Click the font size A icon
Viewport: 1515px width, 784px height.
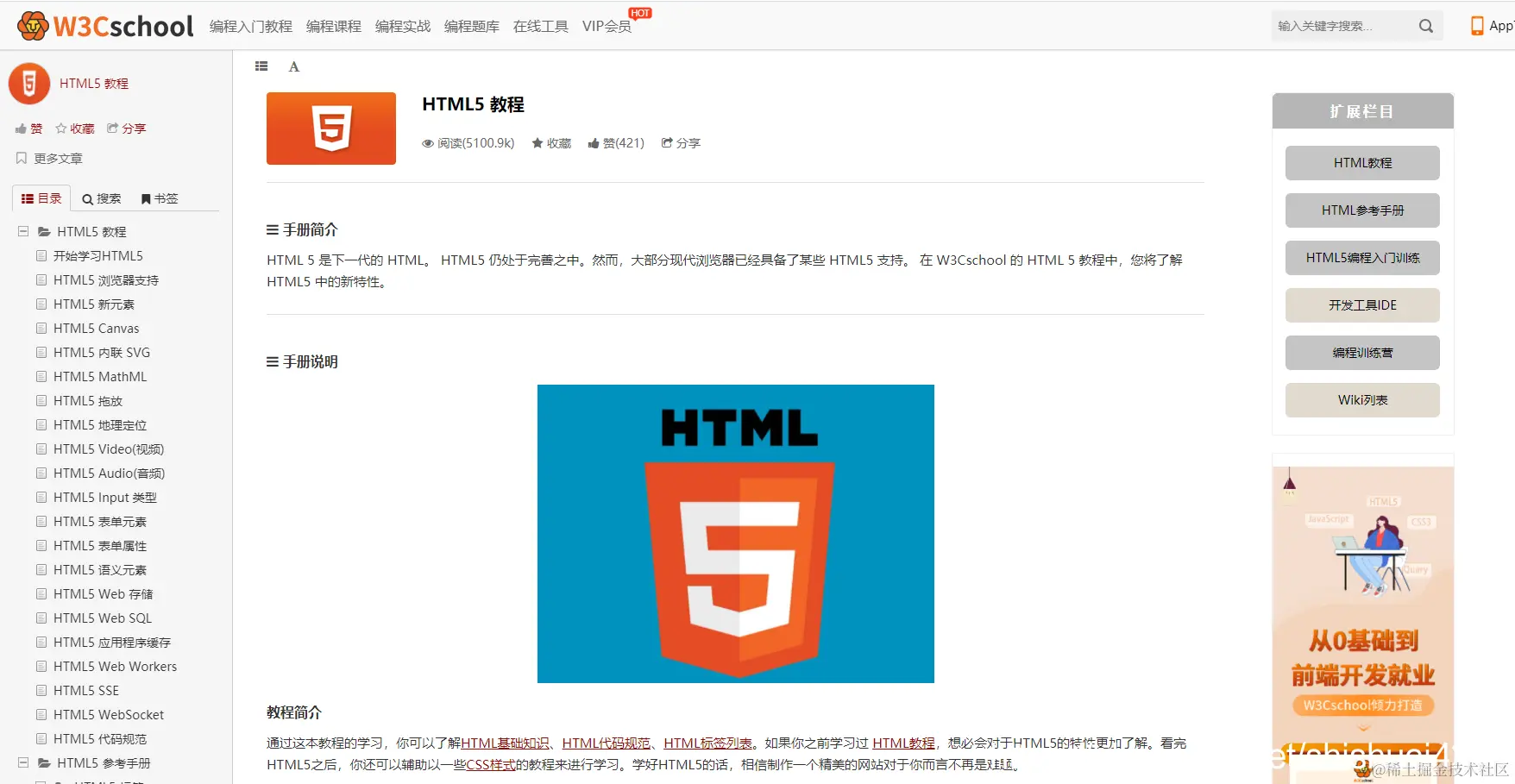point(294,66)
